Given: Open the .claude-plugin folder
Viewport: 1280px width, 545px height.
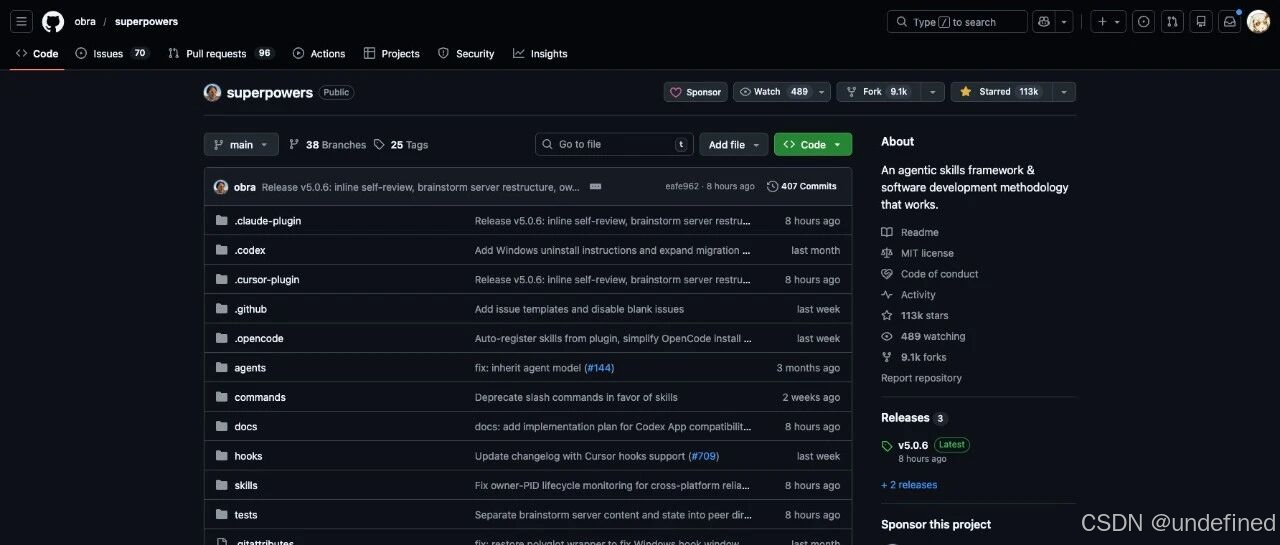Looking at the screenshot, I should pyautogui.click(x=268, y=221).
